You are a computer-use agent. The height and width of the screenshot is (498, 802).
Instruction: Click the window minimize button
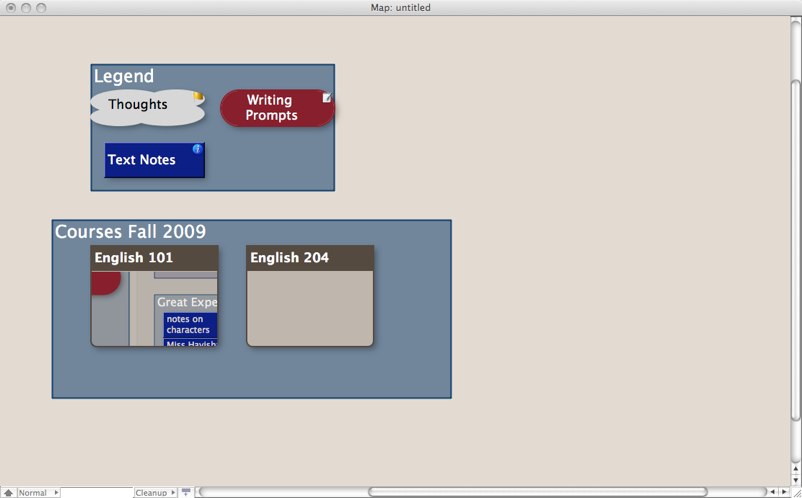[26, 8]
